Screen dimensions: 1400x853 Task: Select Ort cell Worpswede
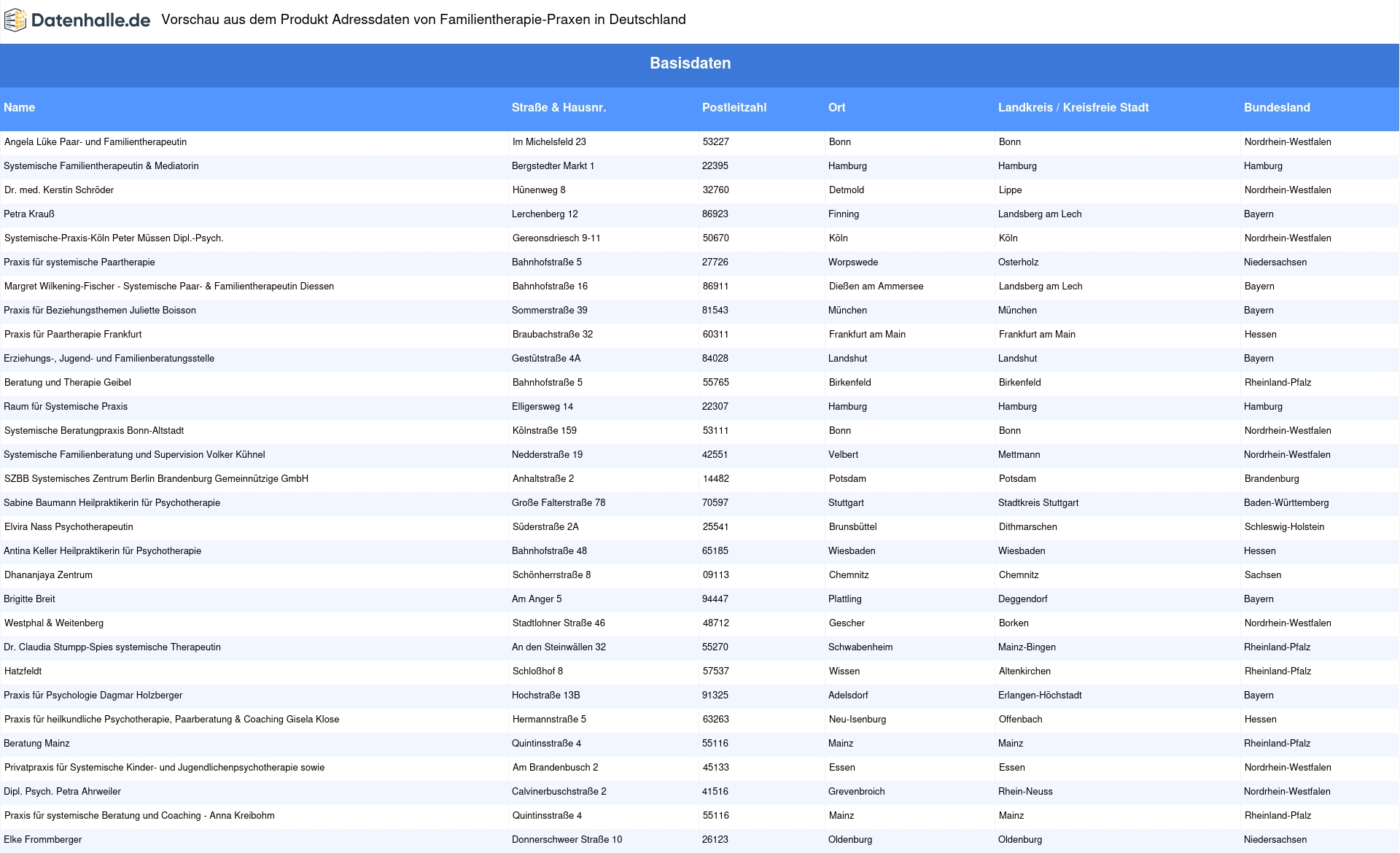tap(852, 262)
